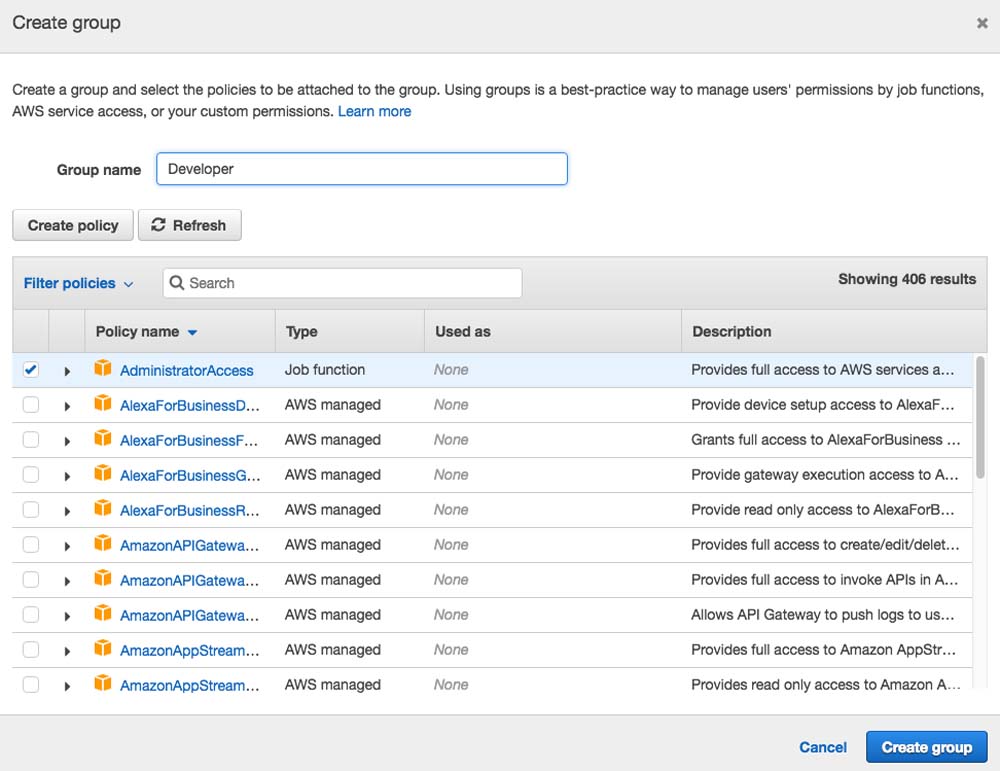
Task: Click the Create group button
Action: click(926, 747)
